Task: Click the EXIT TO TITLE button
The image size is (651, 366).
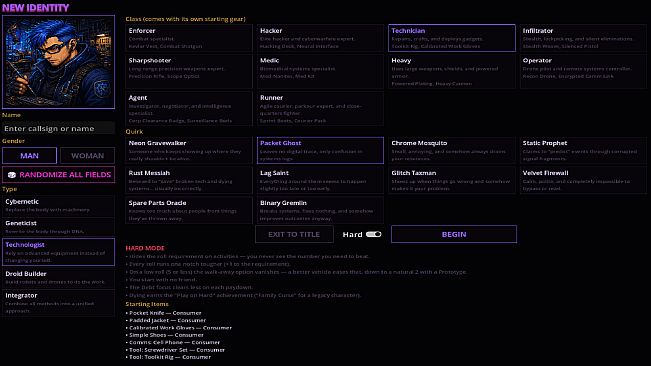Action: coord(294,234)
